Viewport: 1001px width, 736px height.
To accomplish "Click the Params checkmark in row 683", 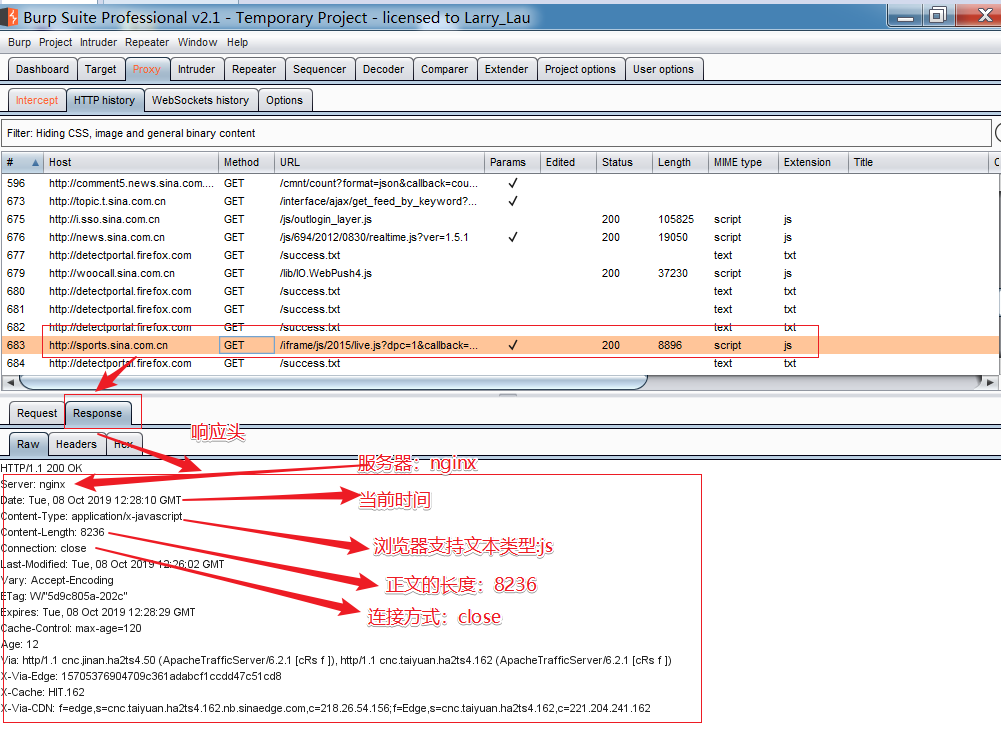I will (513, 345).
